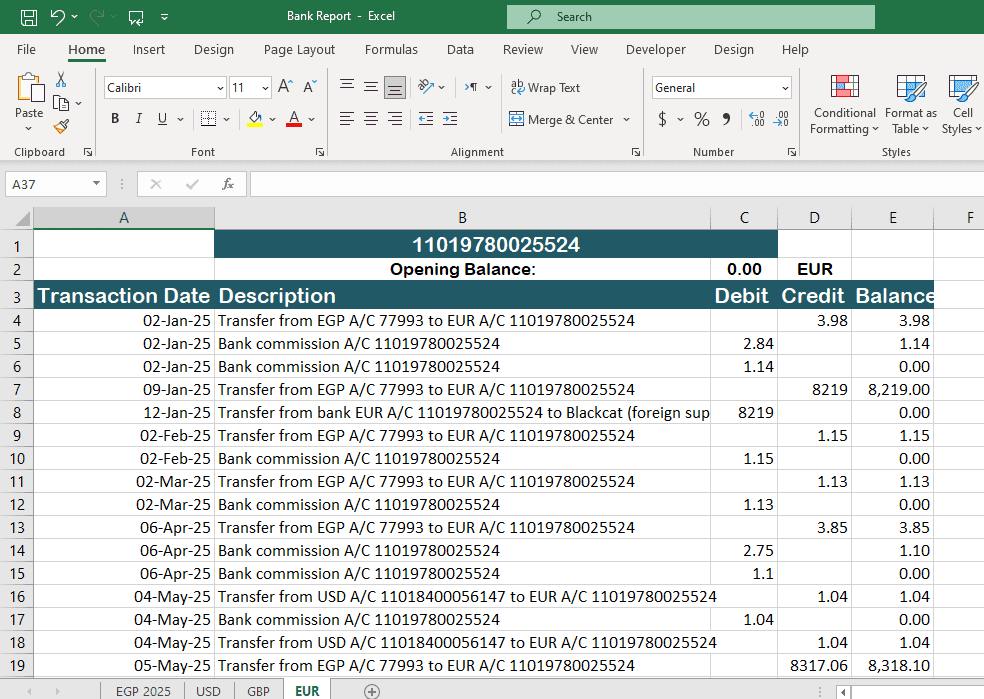The width and height of the screenshot is (984, 699).
Task: Open Conditional Formatting button
Action: pyautogui.click(x=844, y=105)
